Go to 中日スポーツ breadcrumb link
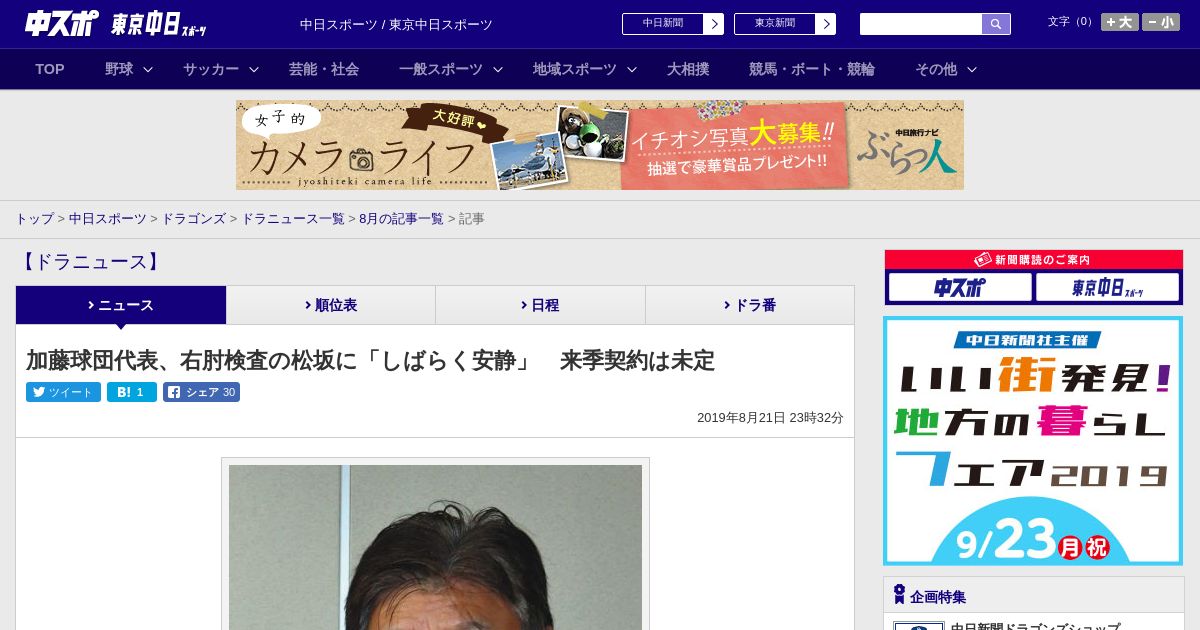The height and width of the screenshot is (630, 1200). click(x=108, y=219)
